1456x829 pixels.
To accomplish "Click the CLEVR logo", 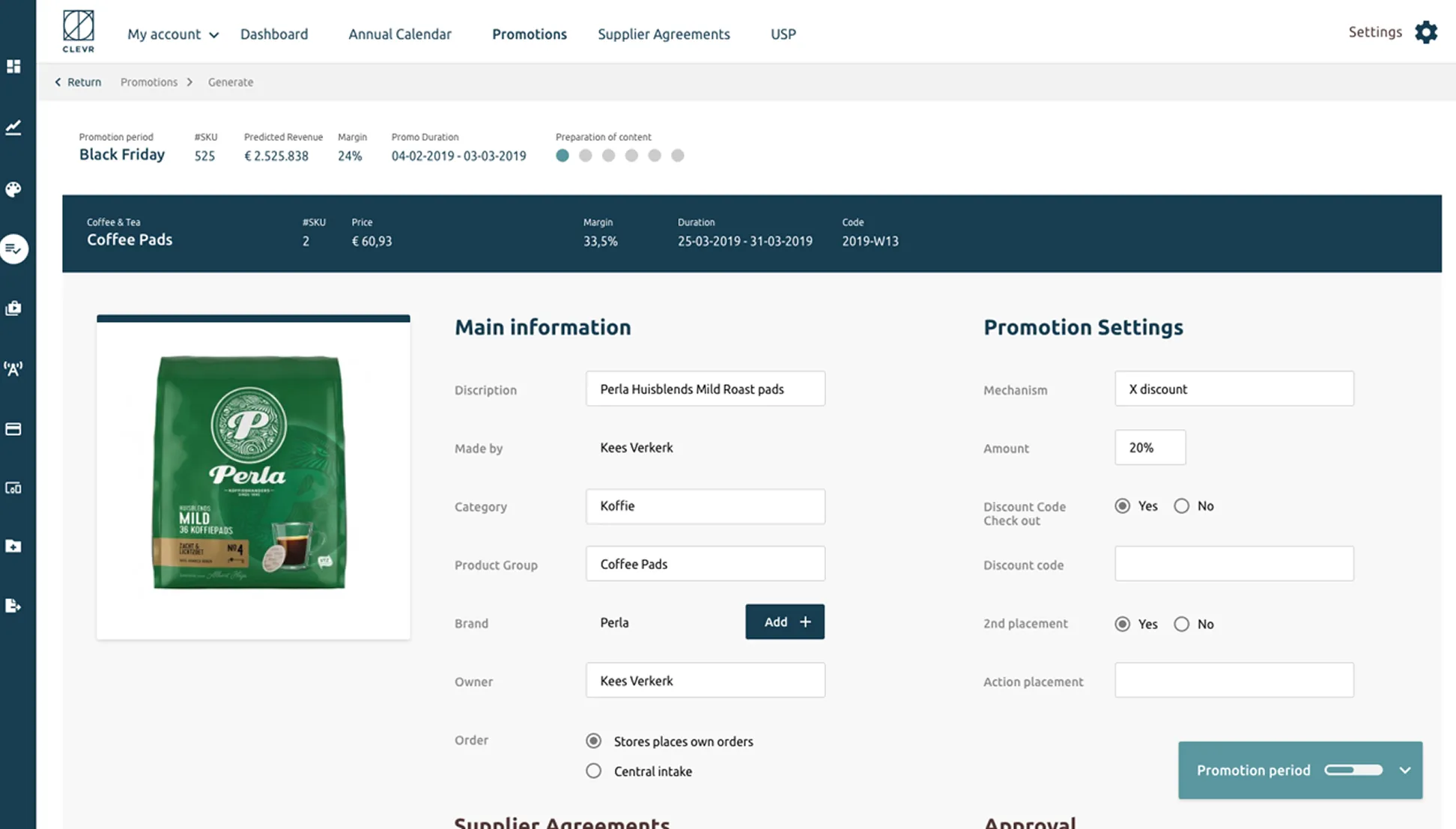I will pos(78,31).
